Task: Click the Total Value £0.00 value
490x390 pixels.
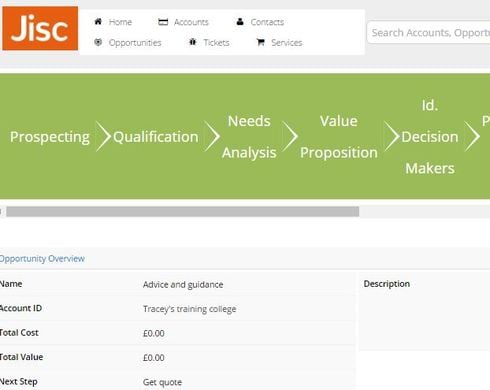Action: [154, 358]
